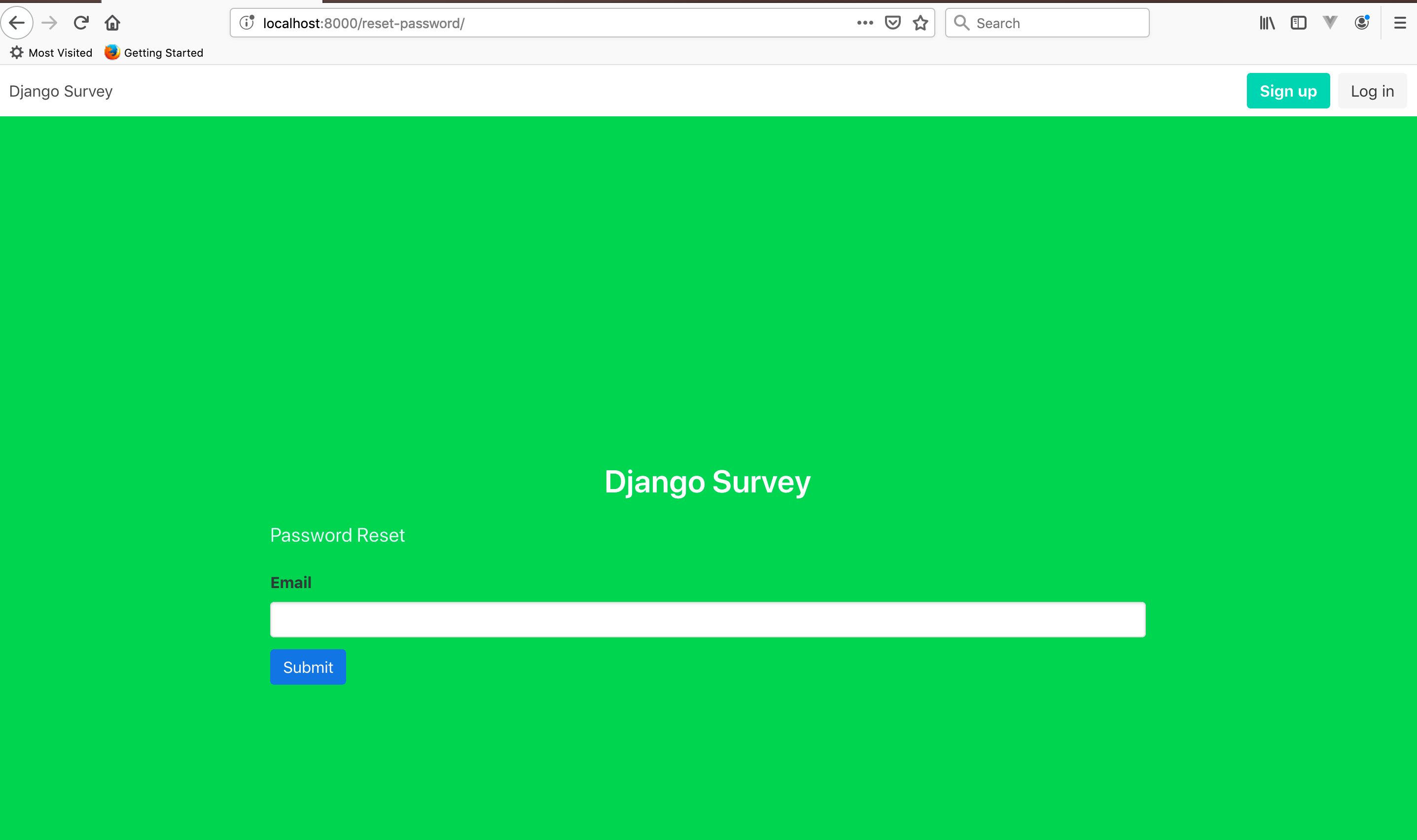Open the Firefox Account icon
The image size is (1417, 840).
click(x=1361, y=23)
